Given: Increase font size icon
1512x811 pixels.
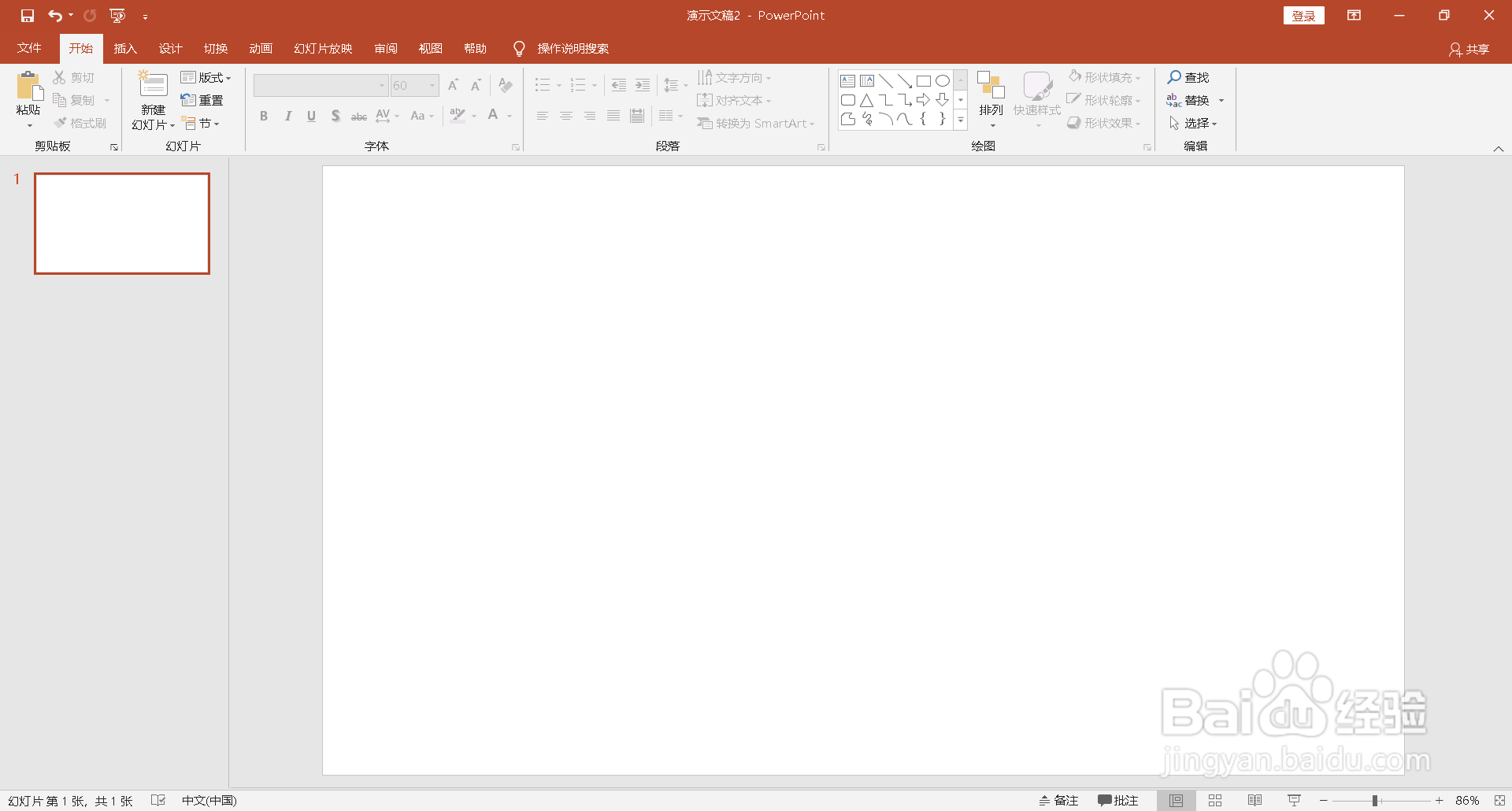Looking at the screenshot, I should (x=453, y=85).
